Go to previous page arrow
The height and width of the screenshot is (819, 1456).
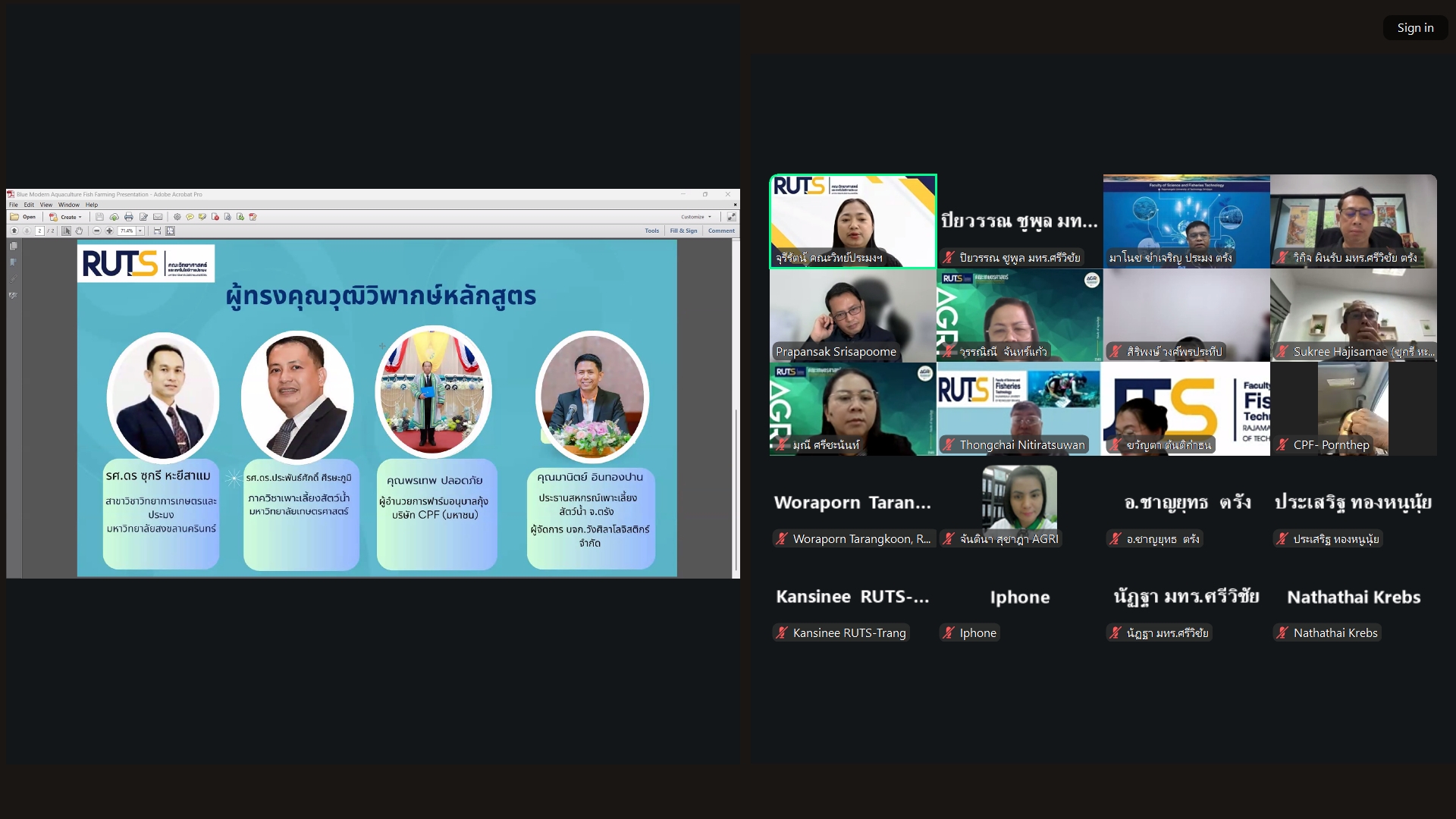point(14,231)
